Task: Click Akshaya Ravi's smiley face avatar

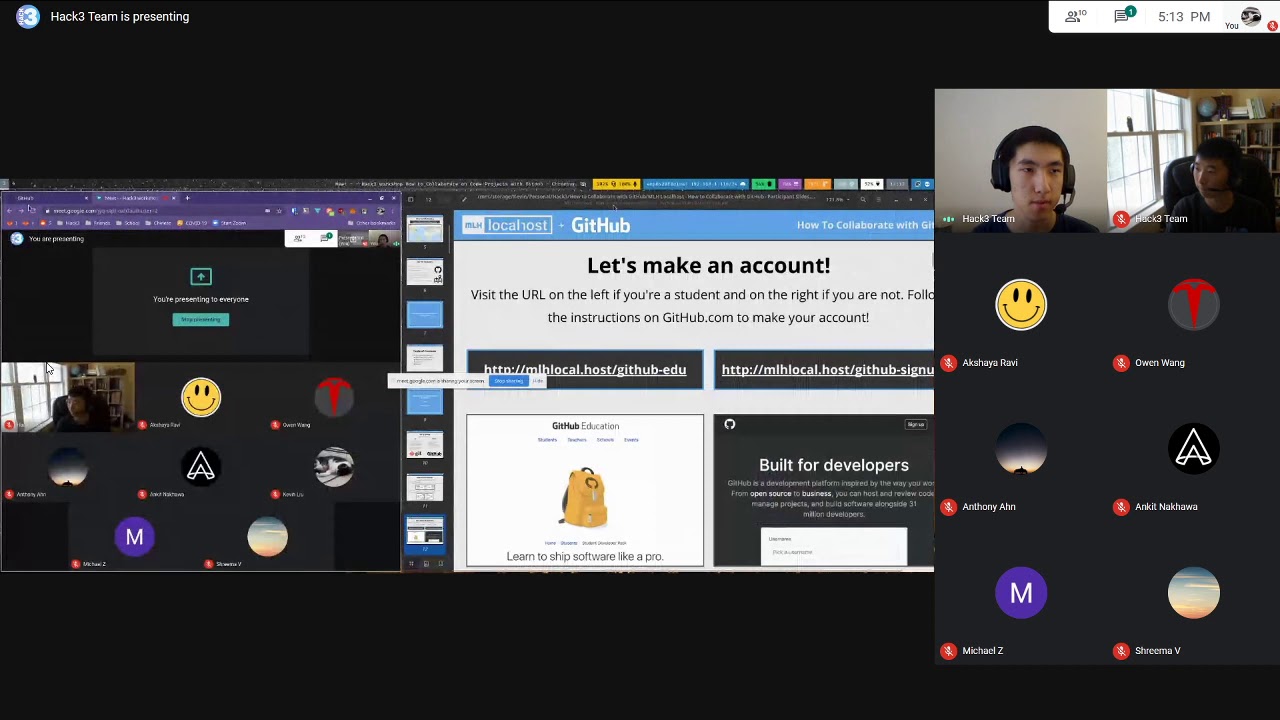Action: tap(1021, 304)
